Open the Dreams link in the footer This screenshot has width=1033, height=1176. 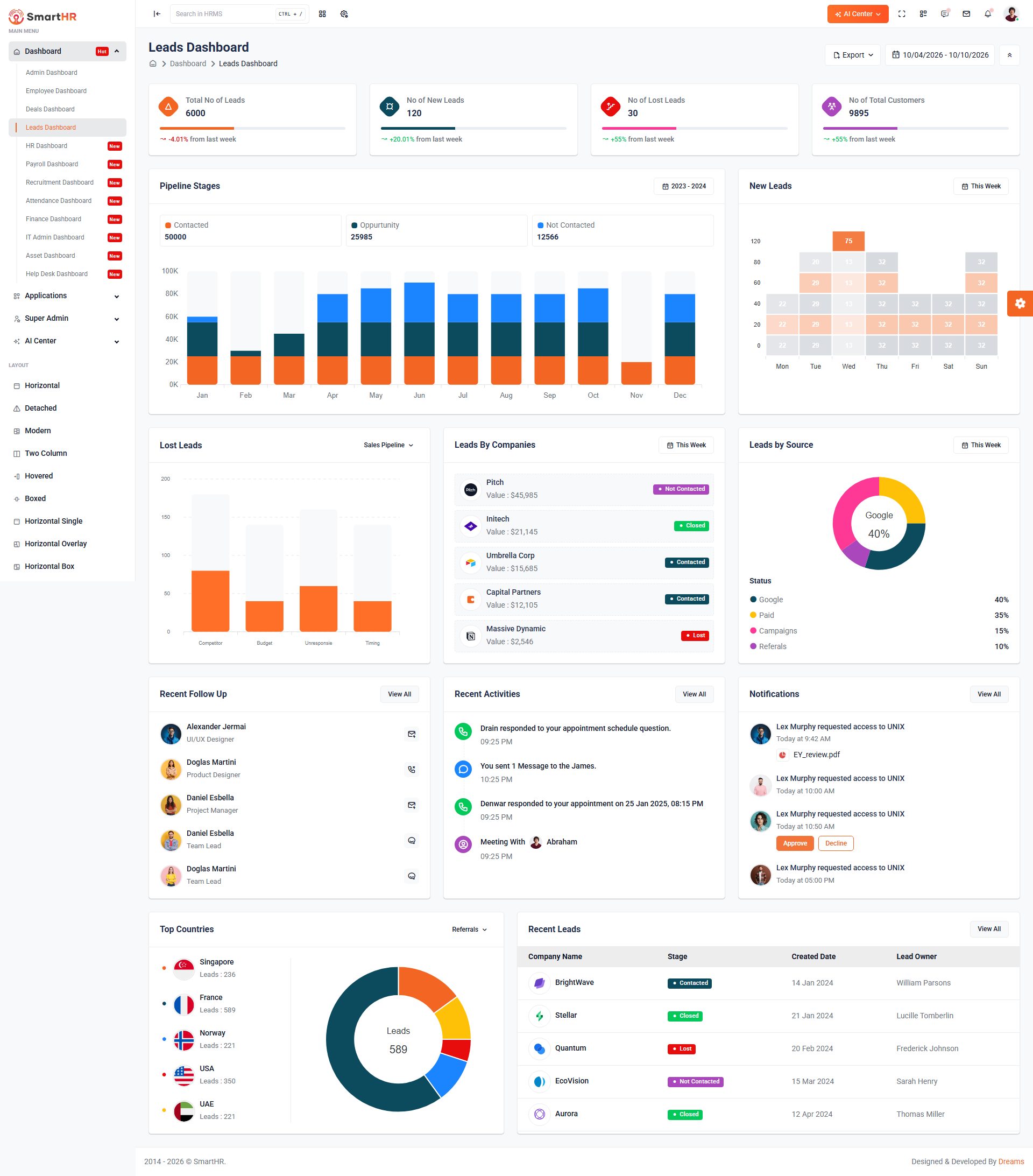coord(1011,1161)
